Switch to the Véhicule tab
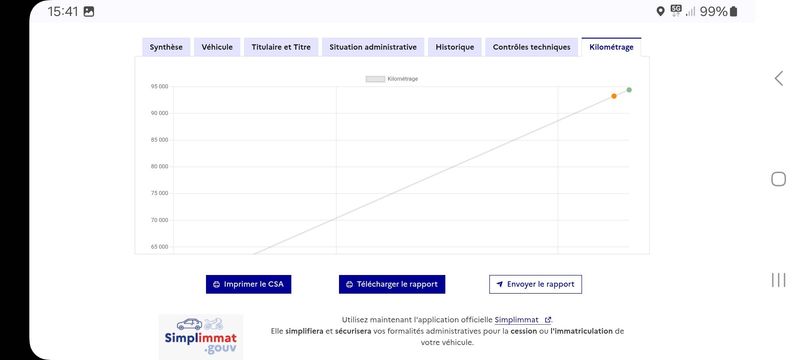The image size is (800, 360). [x=217, y=47]
